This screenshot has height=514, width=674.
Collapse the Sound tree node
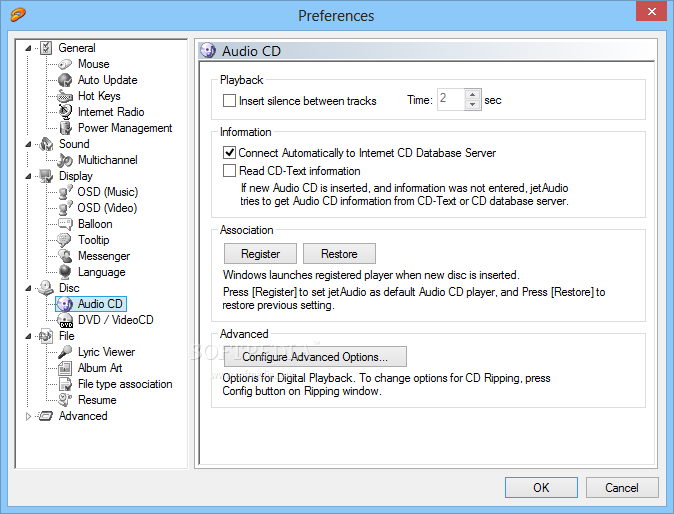coord(28,144)
